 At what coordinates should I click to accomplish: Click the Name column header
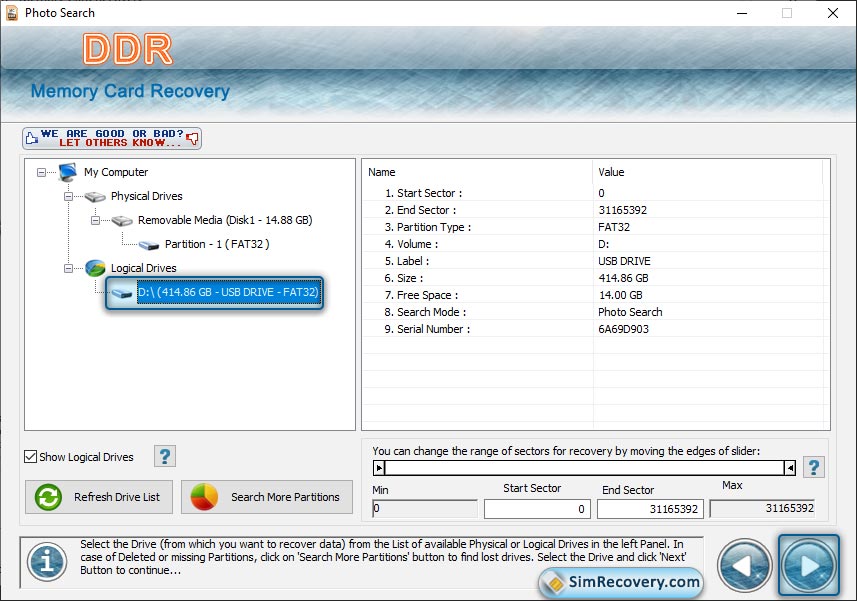click(478, 172)
